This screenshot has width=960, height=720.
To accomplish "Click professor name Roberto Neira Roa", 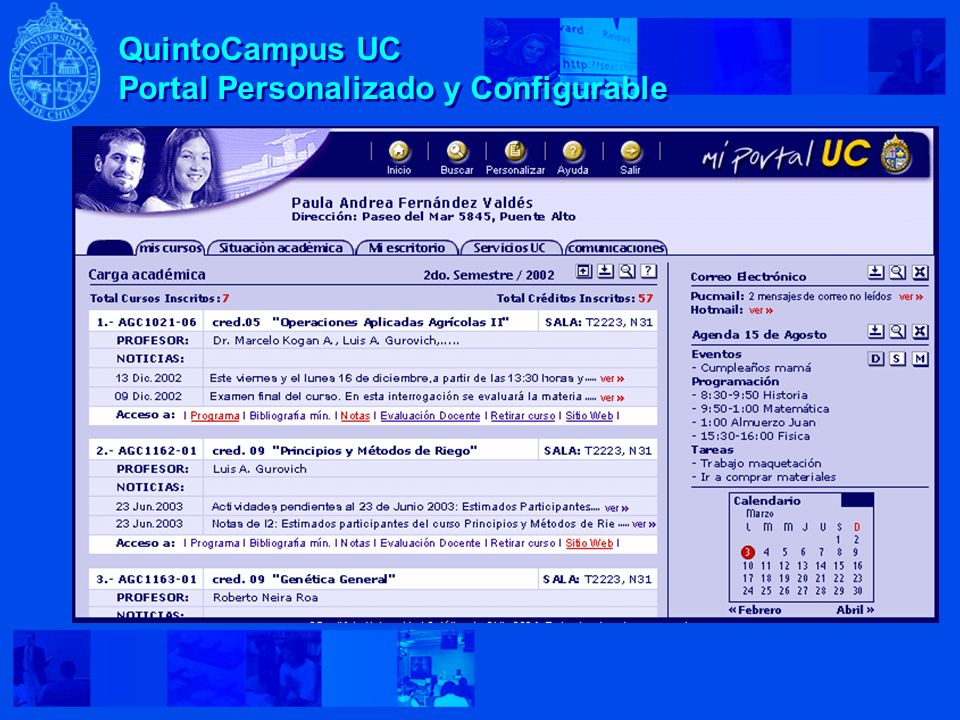I will (265, 598).
